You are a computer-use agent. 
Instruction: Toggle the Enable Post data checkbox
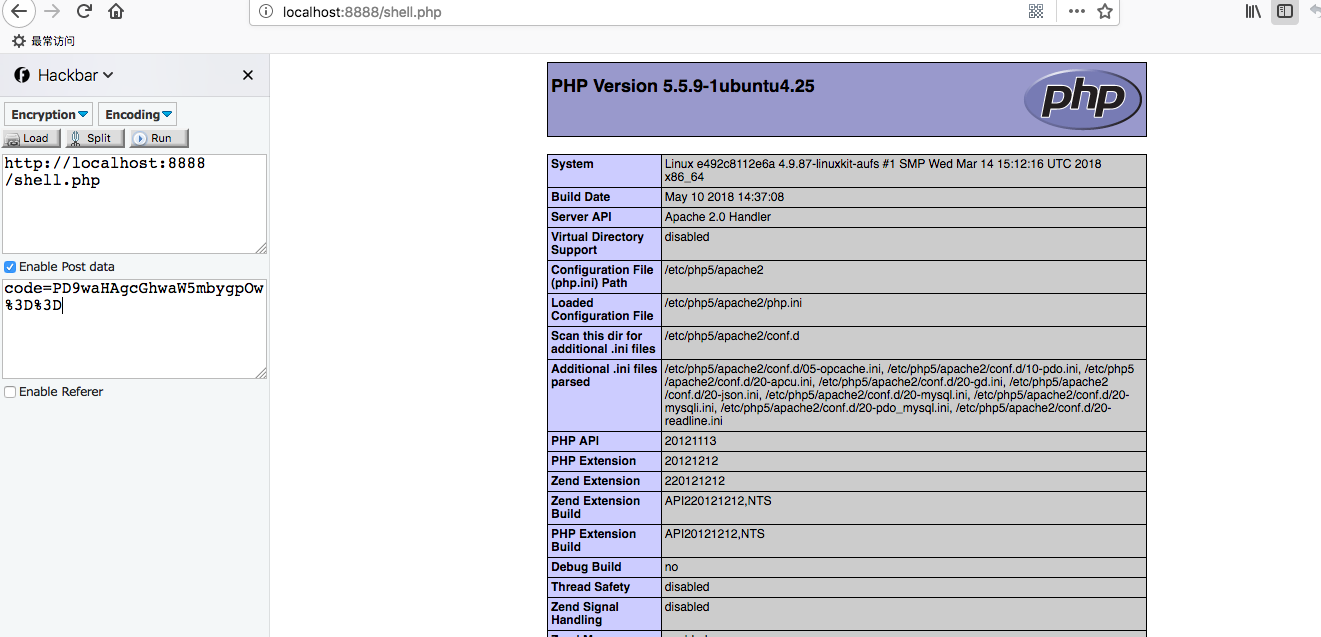pos(10,267)
